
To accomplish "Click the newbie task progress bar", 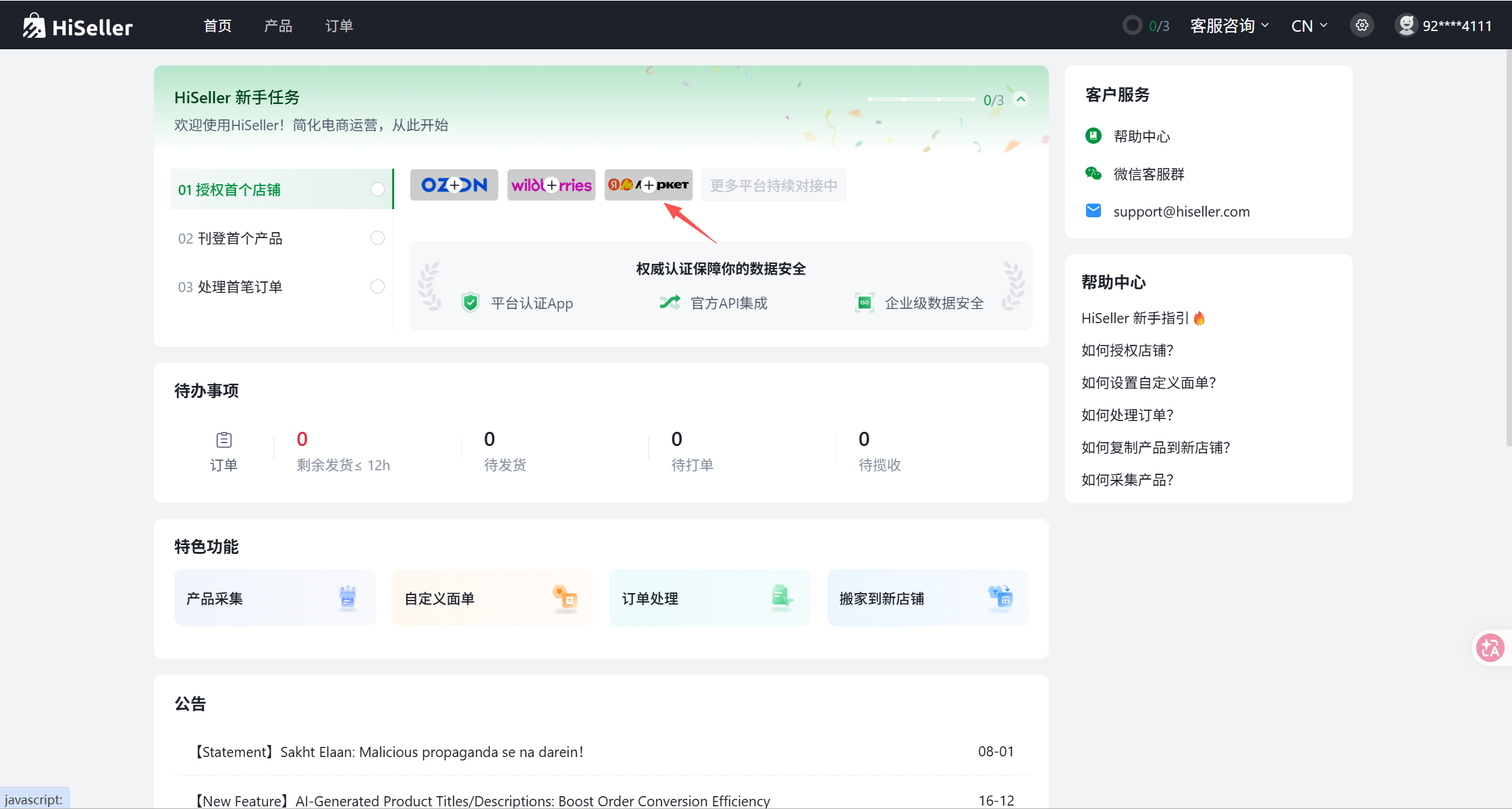I will click(921, 99).
